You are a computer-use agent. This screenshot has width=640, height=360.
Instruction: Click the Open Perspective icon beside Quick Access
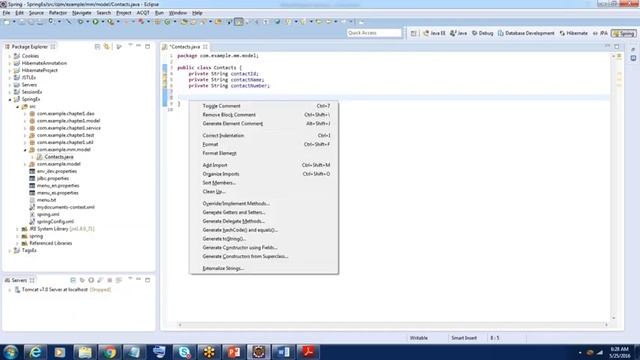413,33
